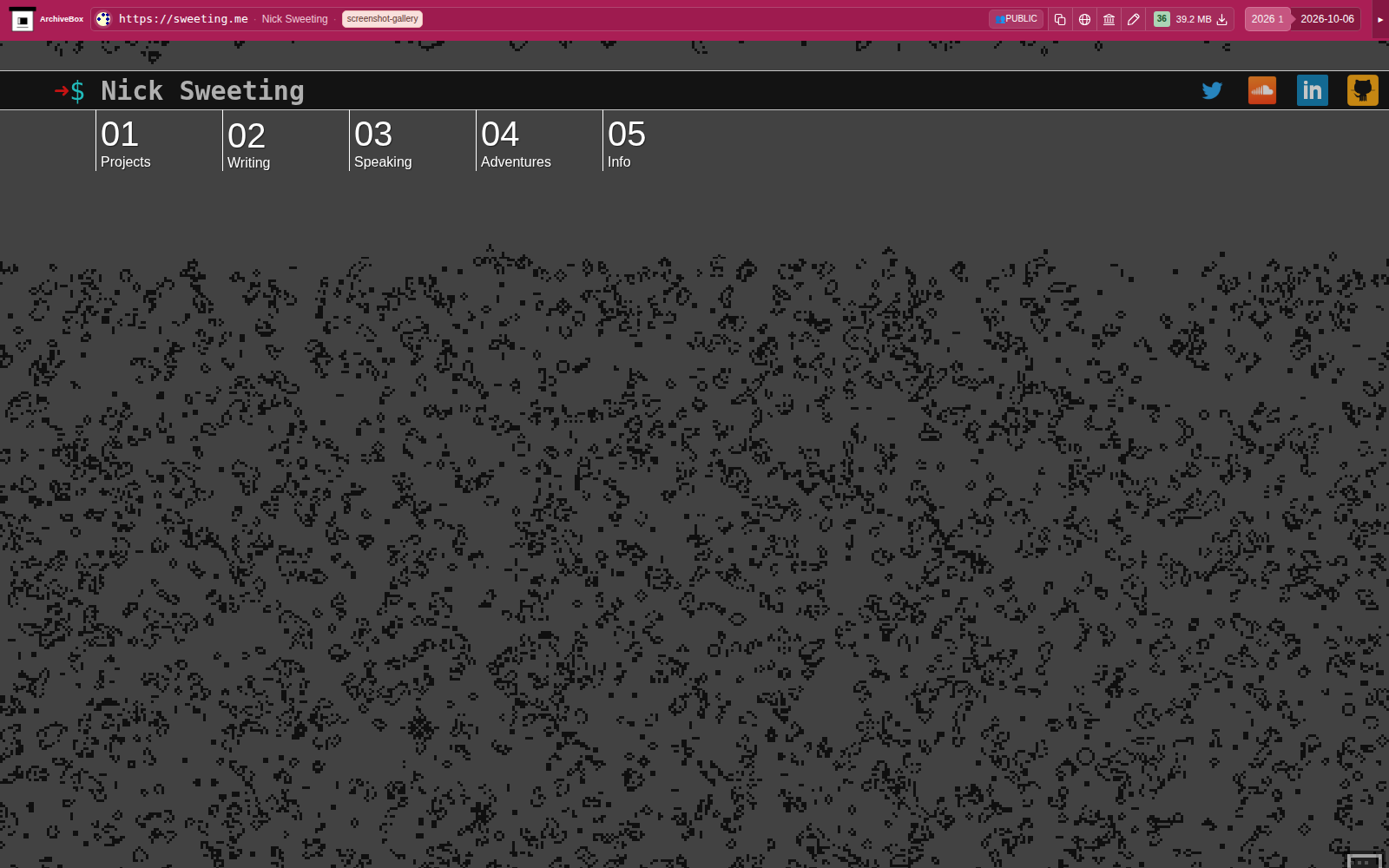
Task: Click the red arrow dollar prompt icon
Action: tap(69, 90)
